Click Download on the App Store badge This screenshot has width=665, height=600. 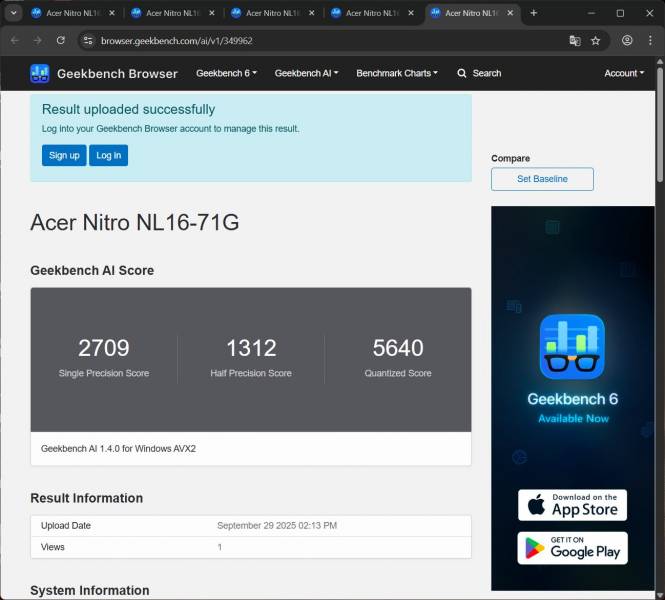[572, 505]
